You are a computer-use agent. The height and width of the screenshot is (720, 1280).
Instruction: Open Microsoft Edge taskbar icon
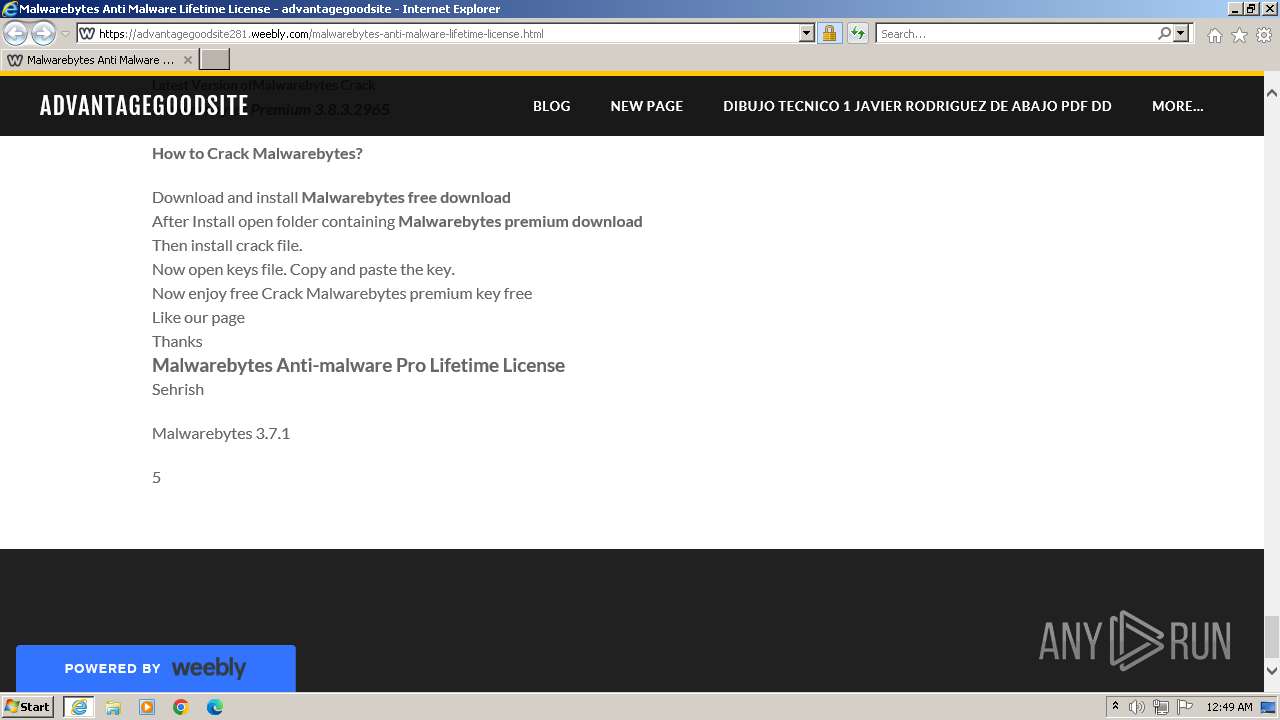coord(215,707)
